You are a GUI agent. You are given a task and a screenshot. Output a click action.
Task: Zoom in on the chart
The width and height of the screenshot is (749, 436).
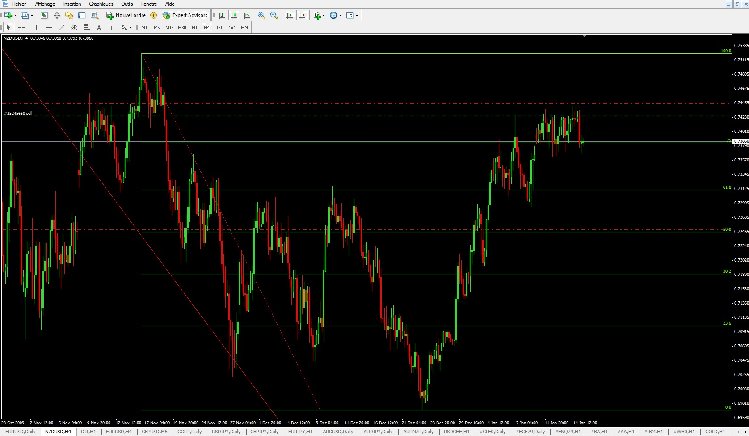pos(261,15)
